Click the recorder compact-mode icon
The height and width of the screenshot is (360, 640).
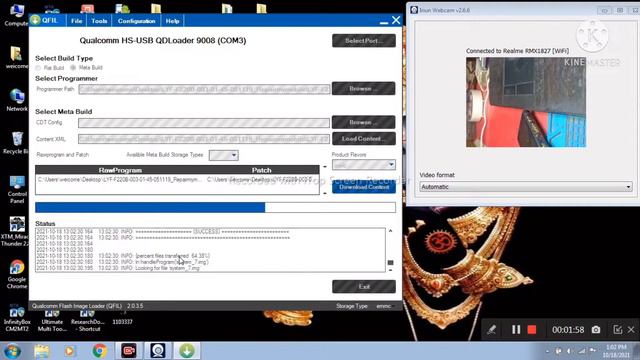click(x=618, y=329)
